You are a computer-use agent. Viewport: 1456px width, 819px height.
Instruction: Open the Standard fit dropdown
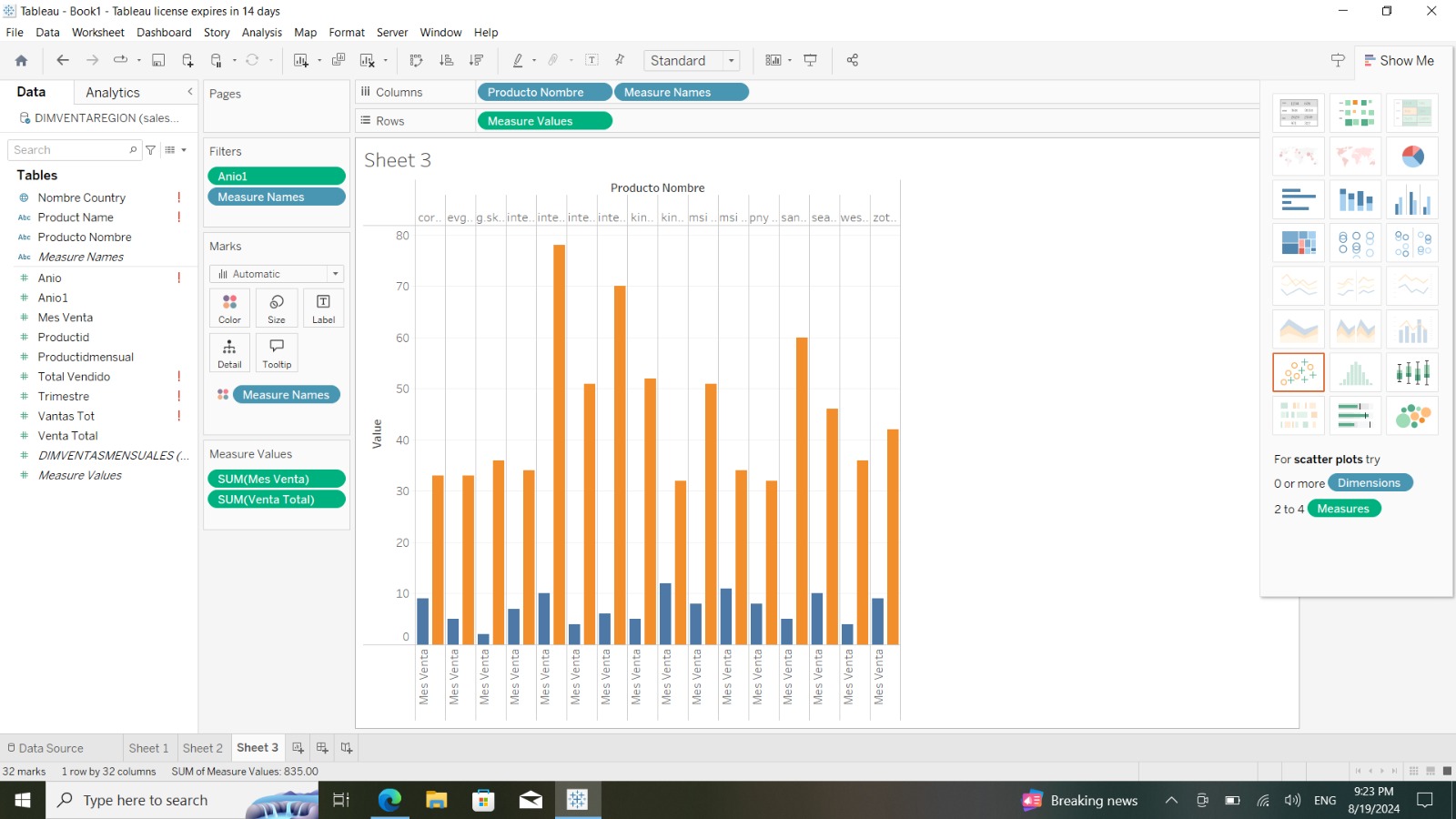coord(731,60)
